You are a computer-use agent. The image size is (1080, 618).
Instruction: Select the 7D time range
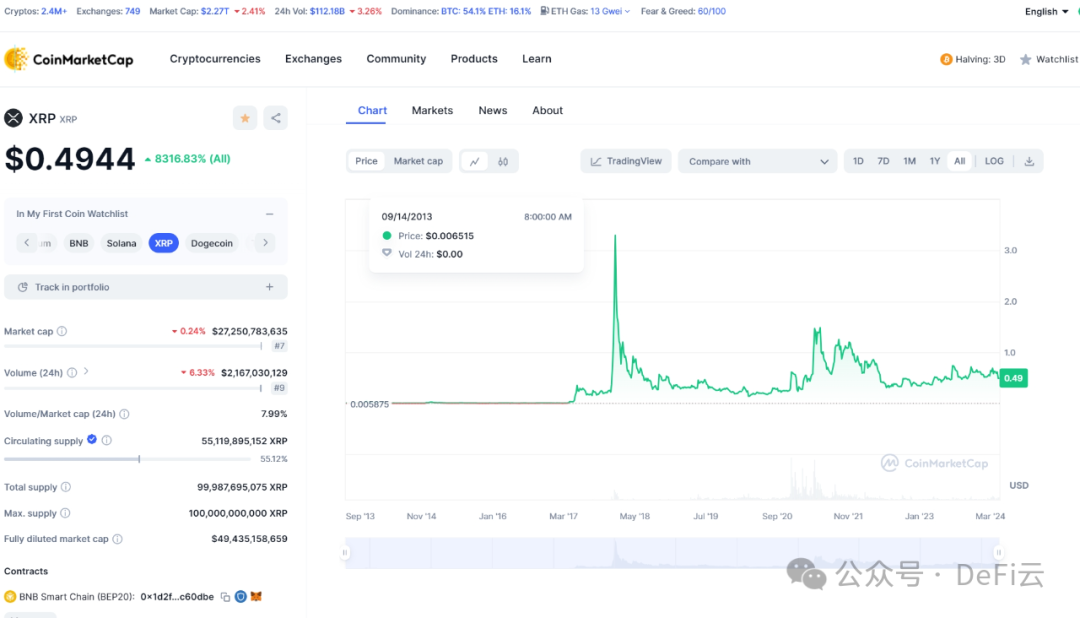(x=883, y=161)
